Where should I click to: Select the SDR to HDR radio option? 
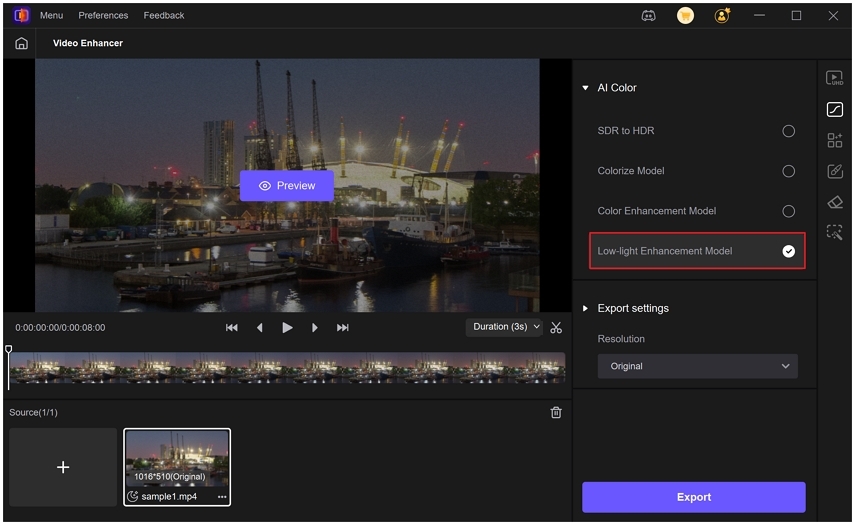point(788,131)
